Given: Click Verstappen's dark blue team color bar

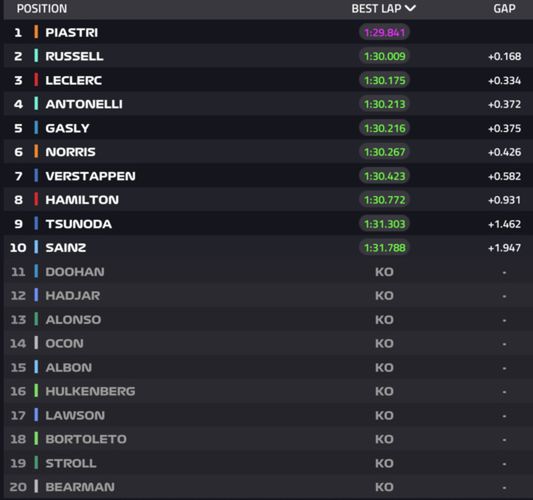Looking at the screenshot, I should tap(36, 176).
